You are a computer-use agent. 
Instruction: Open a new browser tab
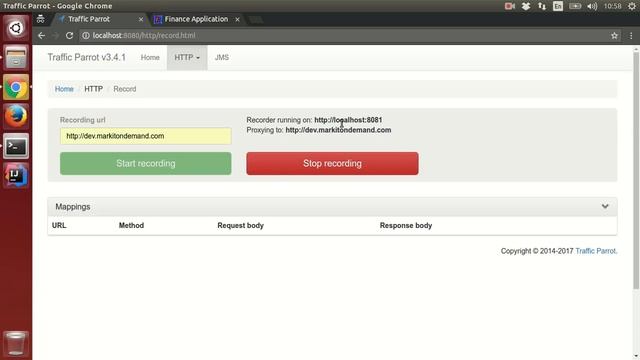[256, 20]
